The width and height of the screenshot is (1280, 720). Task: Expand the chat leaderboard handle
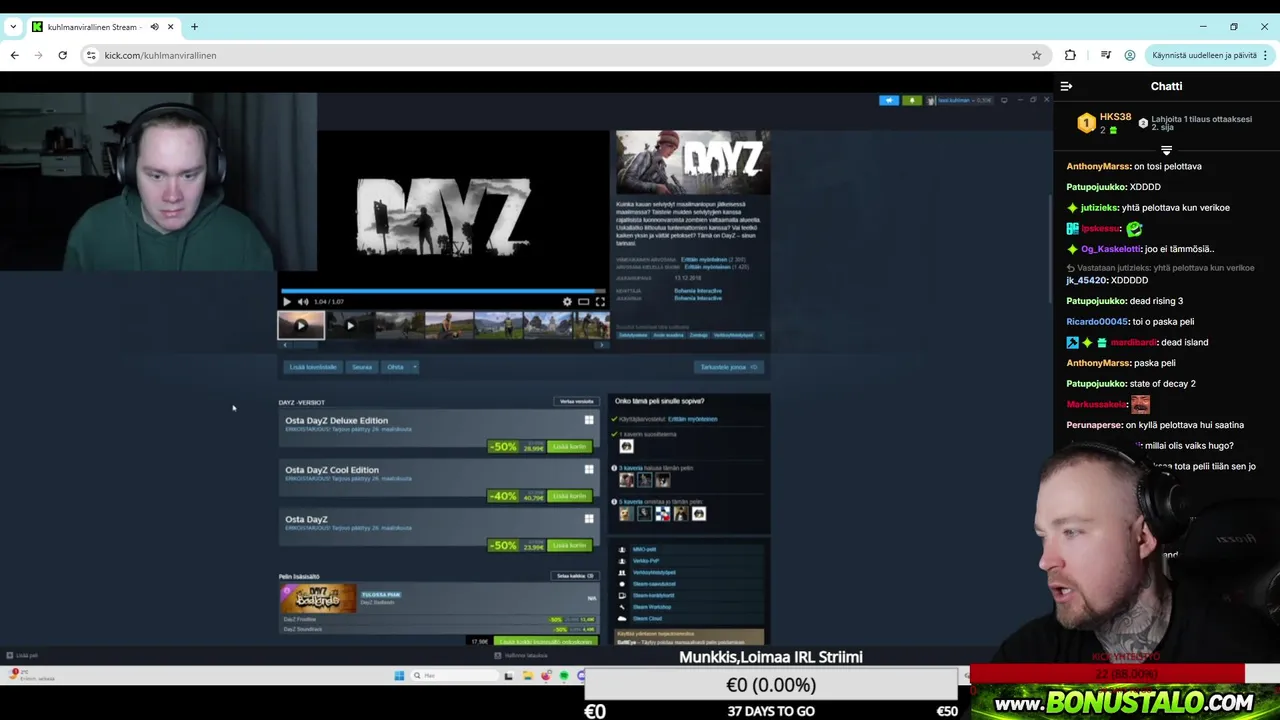(1166, 150)
